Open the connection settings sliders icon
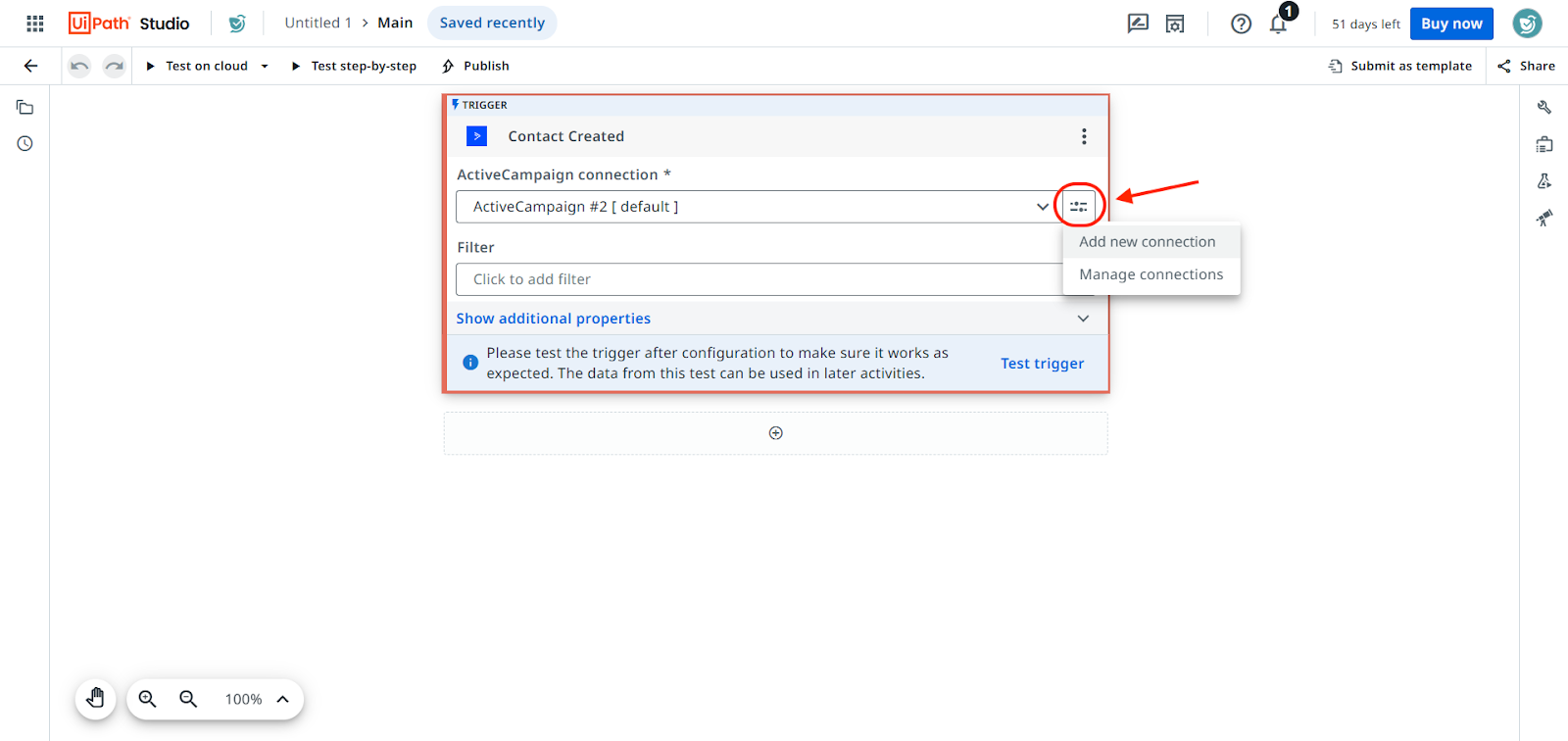 coord(1079,207)
